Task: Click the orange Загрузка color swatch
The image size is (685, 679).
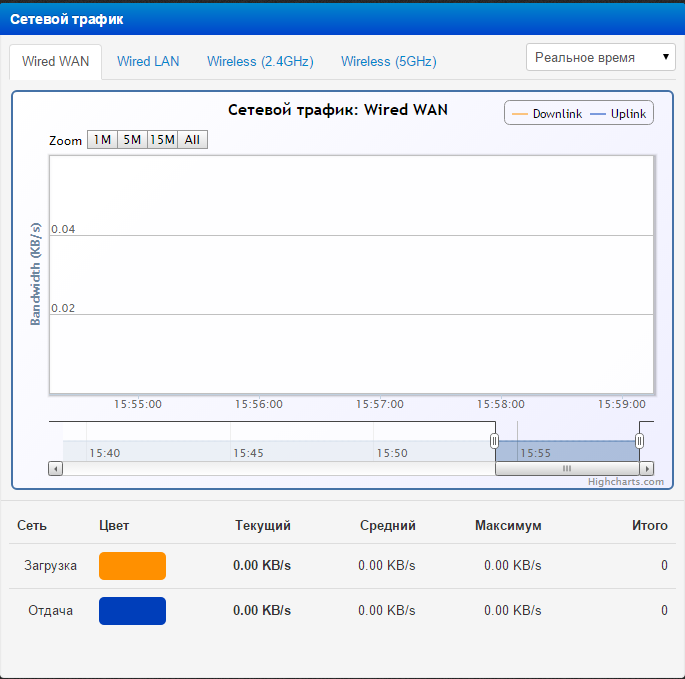Action: click(132, 566)
